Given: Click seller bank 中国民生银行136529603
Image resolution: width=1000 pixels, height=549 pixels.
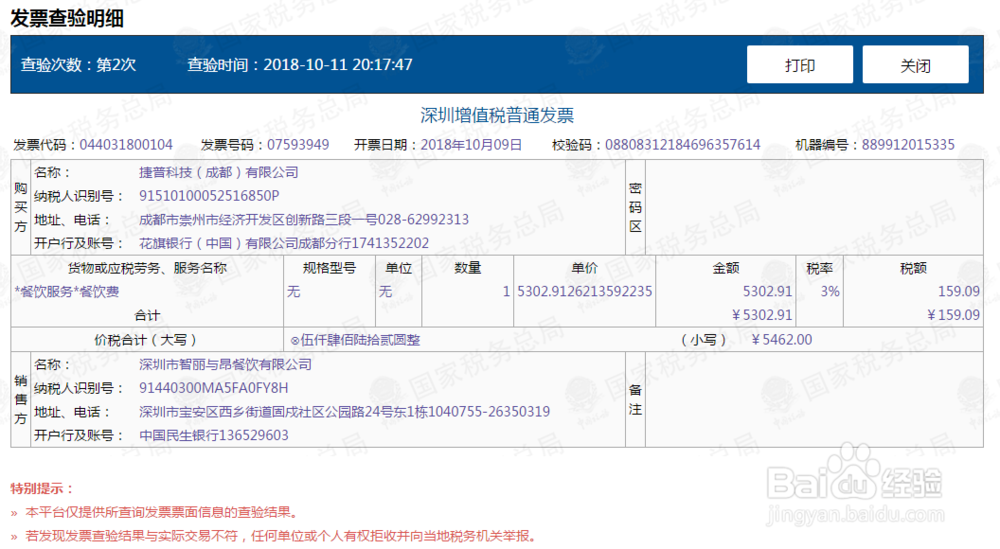Looking at the screenshot, I should coord(214,435).
